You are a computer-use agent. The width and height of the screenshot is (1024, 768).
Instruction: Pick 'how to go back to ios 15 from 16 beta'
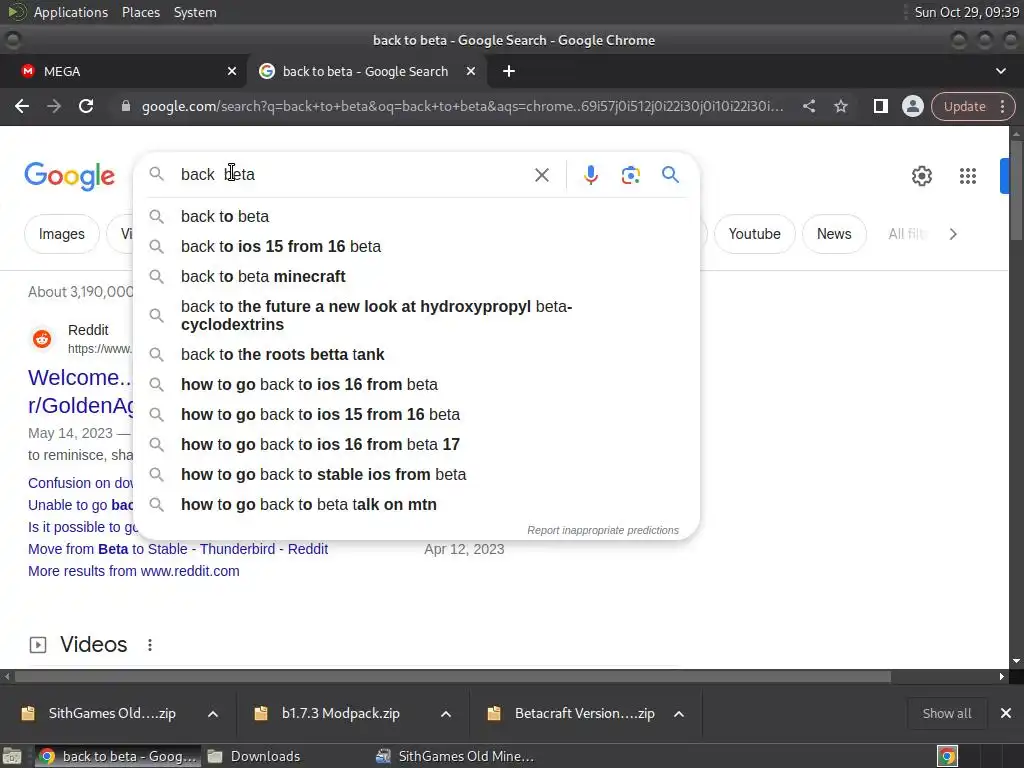tap(417, 415)
